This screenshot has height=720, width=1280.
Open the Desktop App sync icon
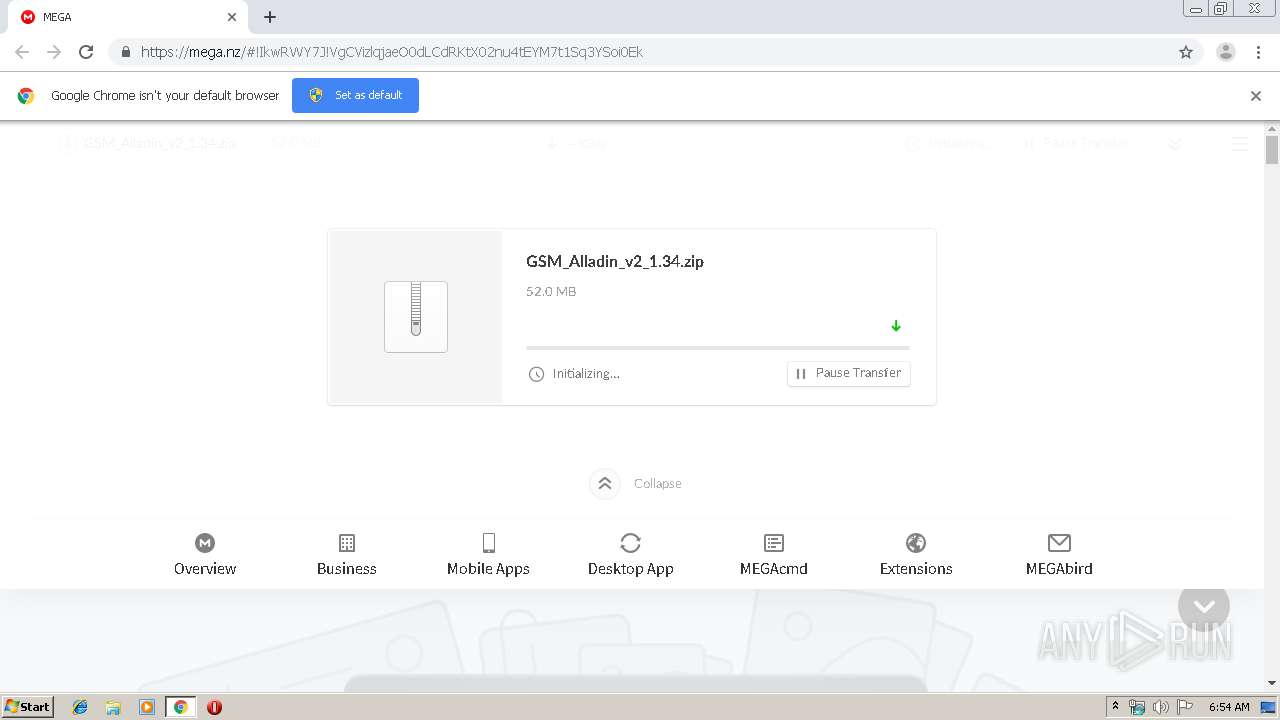(630, 543)
